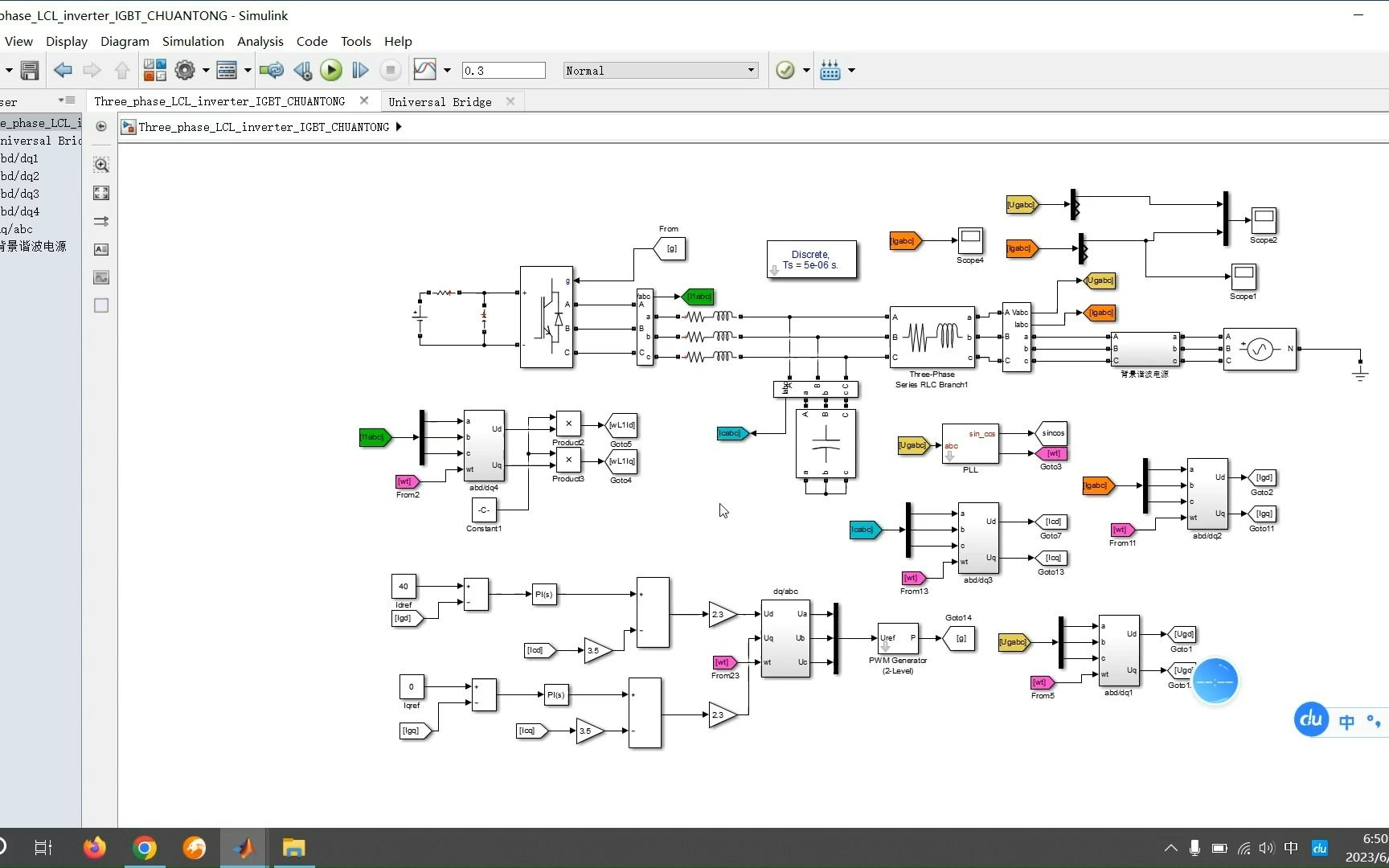
Task: Expand Build Model dropdown arrow
Action: [851, 71]
